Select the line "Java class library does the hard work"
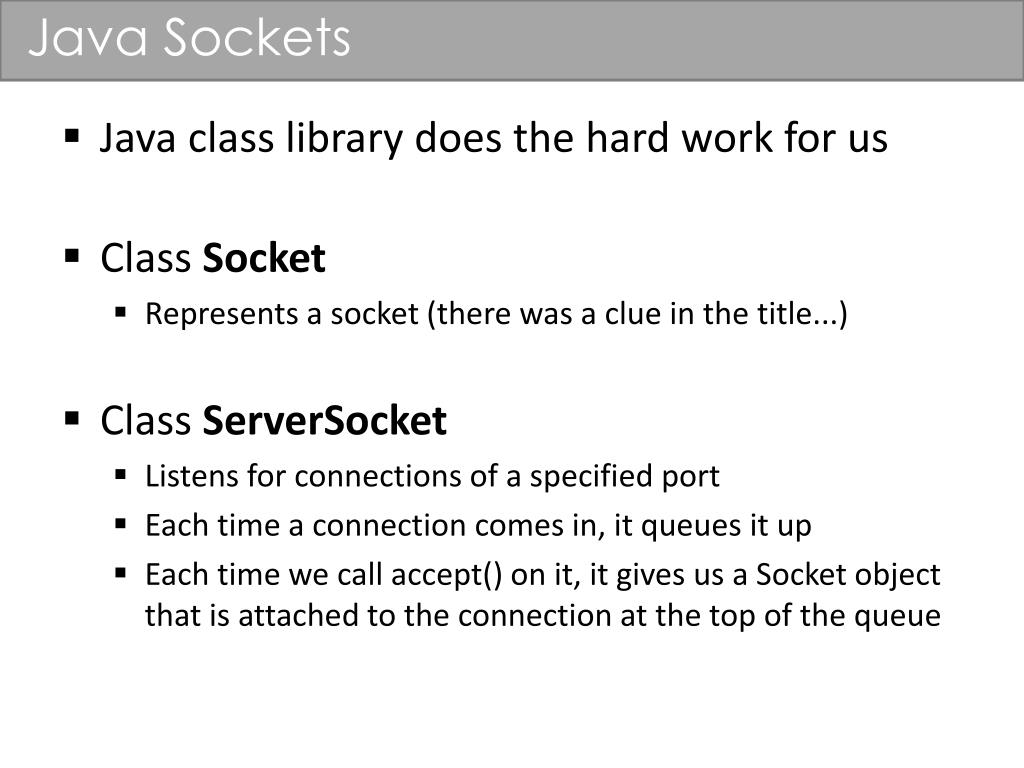The width and height of the screenshot is (1024, 768). 493,138
